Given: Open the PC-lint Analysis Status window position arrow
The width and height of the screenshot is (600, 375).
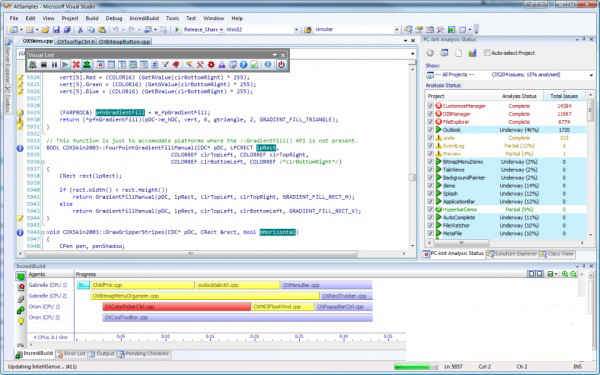Looking at the screenshot, I should pyautogui.click(x=577, y=39).
